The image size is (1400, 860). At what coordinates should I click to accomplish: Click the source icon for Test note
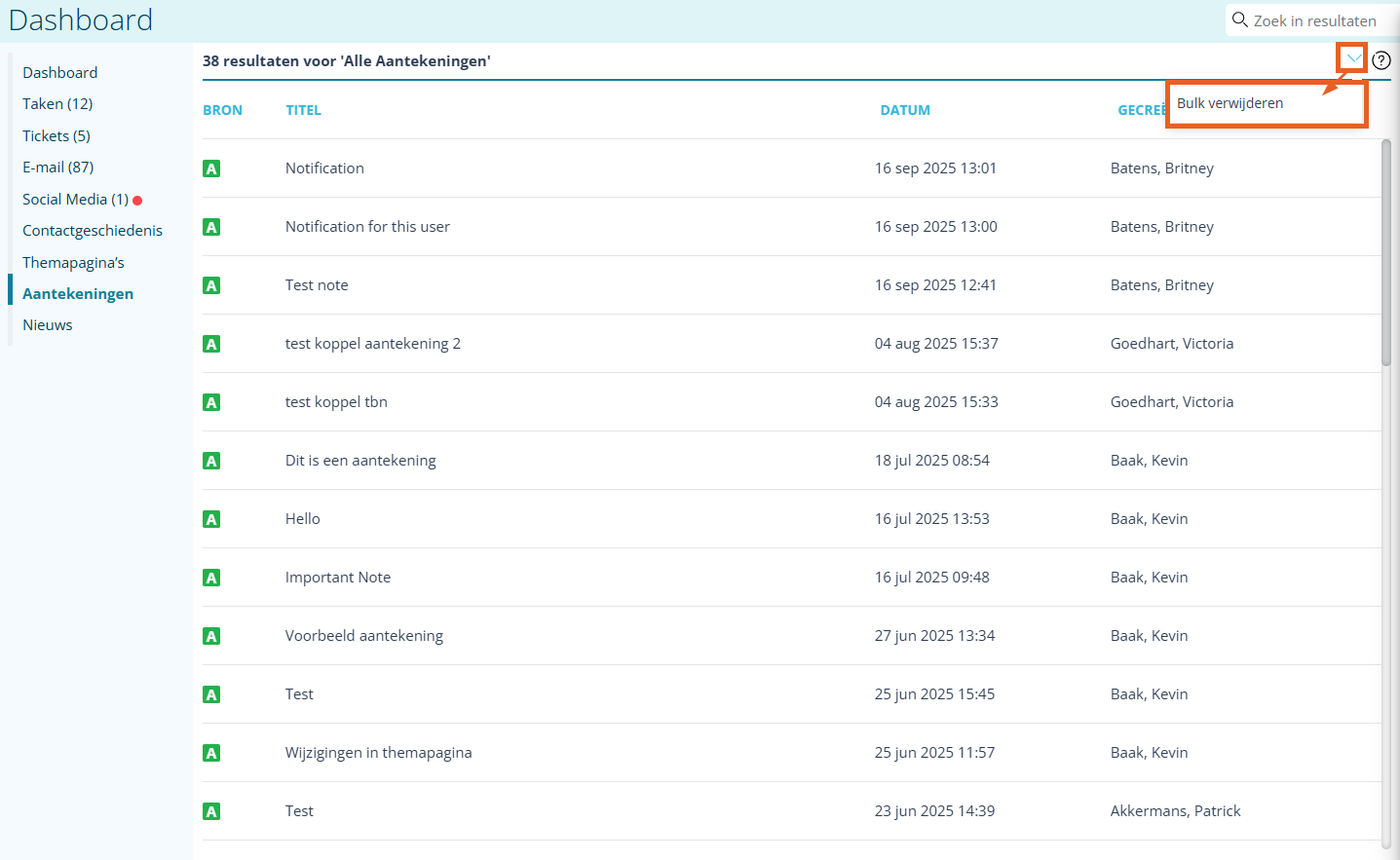211,285
